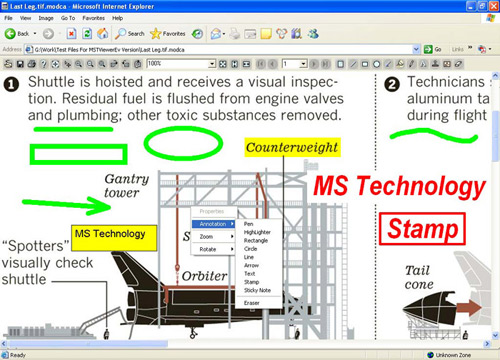Click the IE Home icon
The width and height of the screenshot is (500, 360).
click(103, 33)
